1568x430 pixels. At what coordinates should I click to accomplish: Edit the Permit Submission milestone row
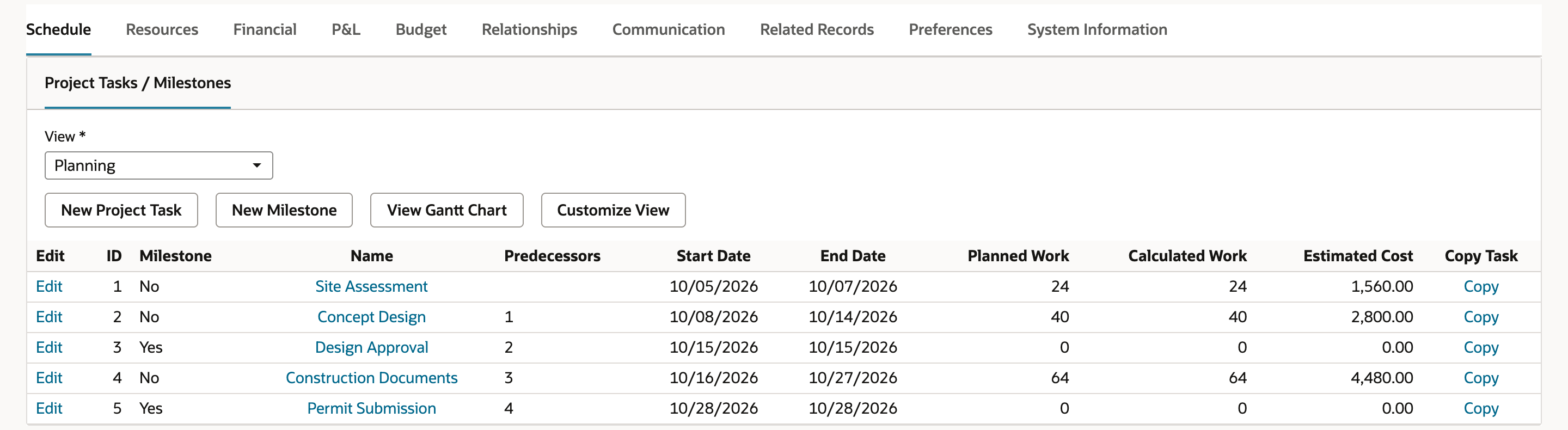point(50,408)
